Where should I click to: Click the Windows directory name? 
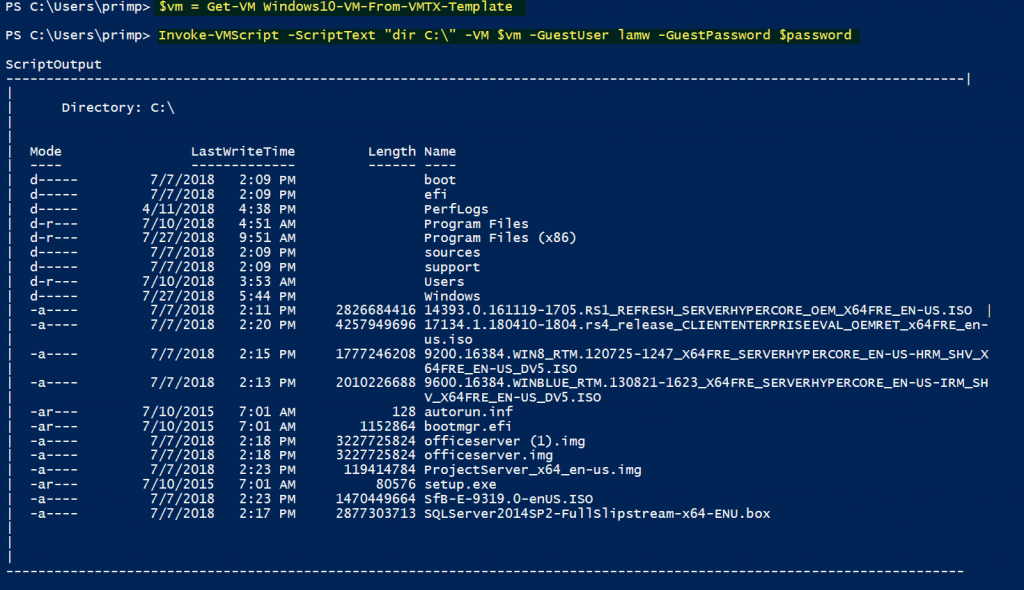point(452,296)
